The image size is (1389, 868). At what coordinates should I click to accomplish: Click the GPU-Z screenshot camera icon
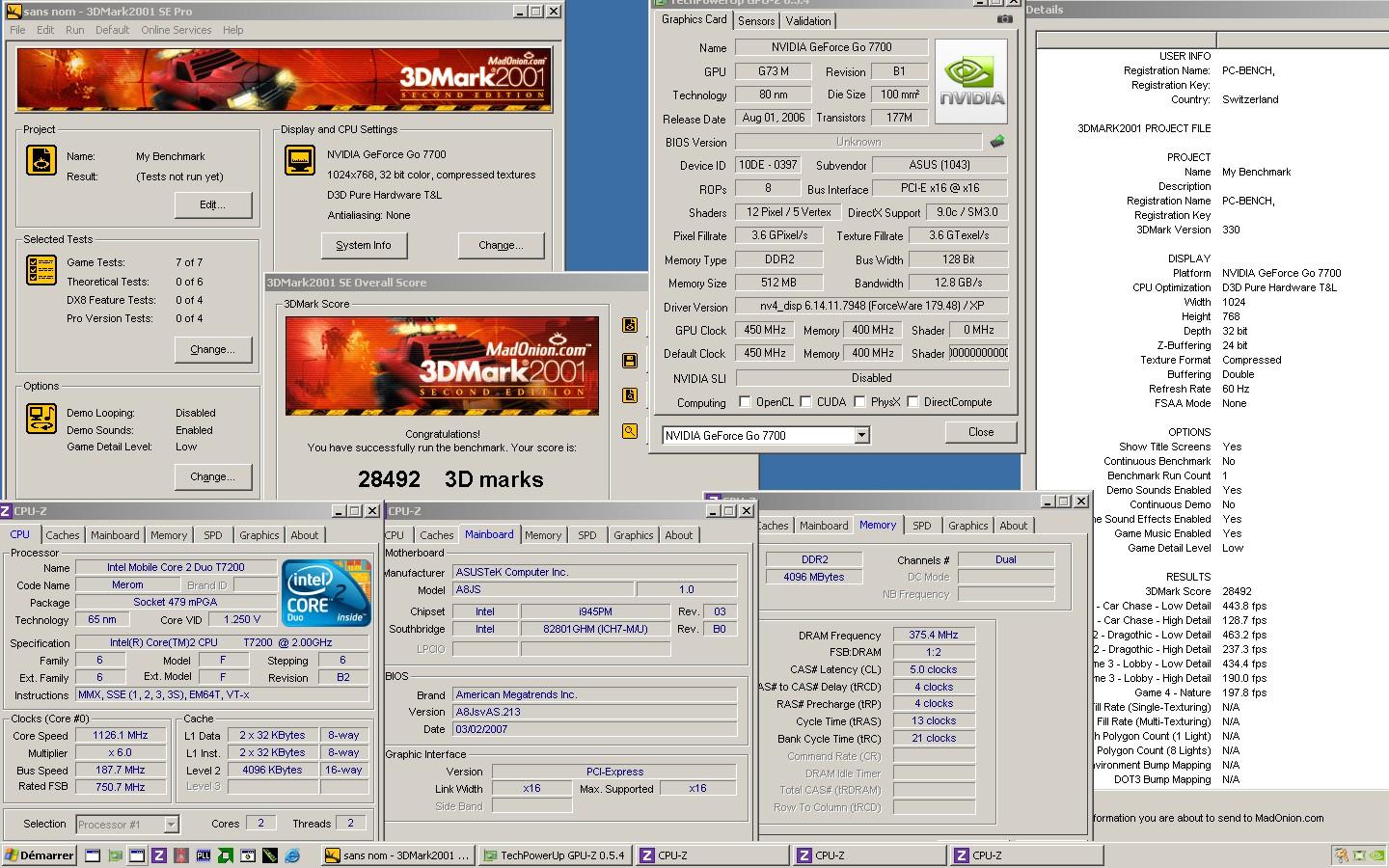(1004, 18)
